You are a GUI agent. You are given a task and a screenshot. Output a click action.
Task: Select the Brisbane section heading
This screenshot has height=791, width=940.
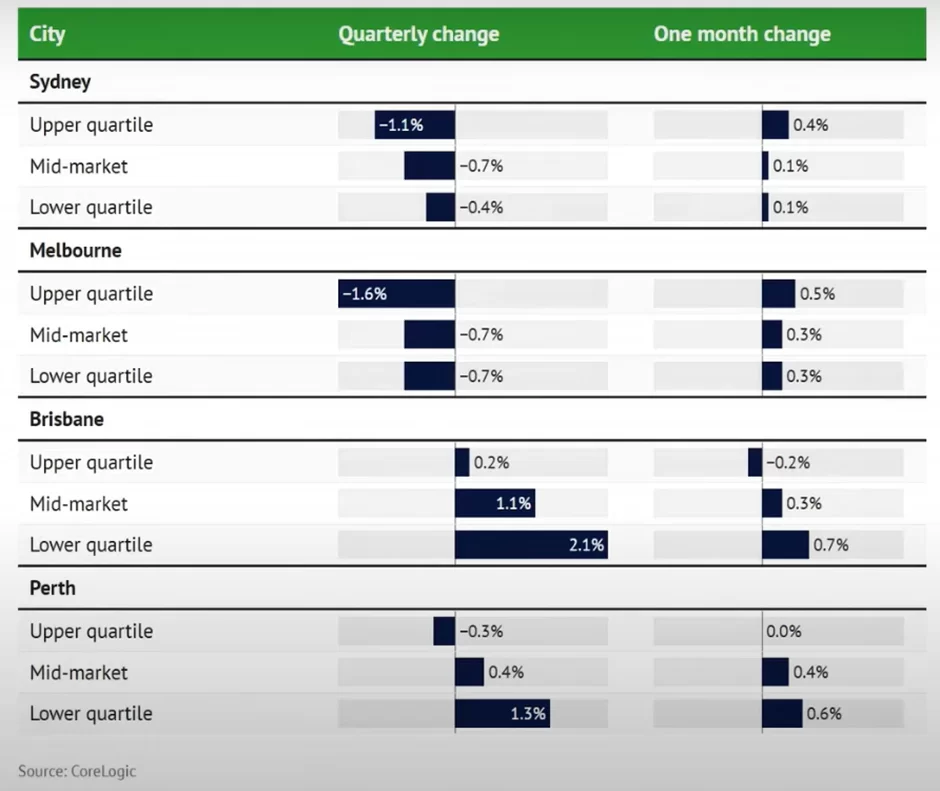tap(66, 419)
